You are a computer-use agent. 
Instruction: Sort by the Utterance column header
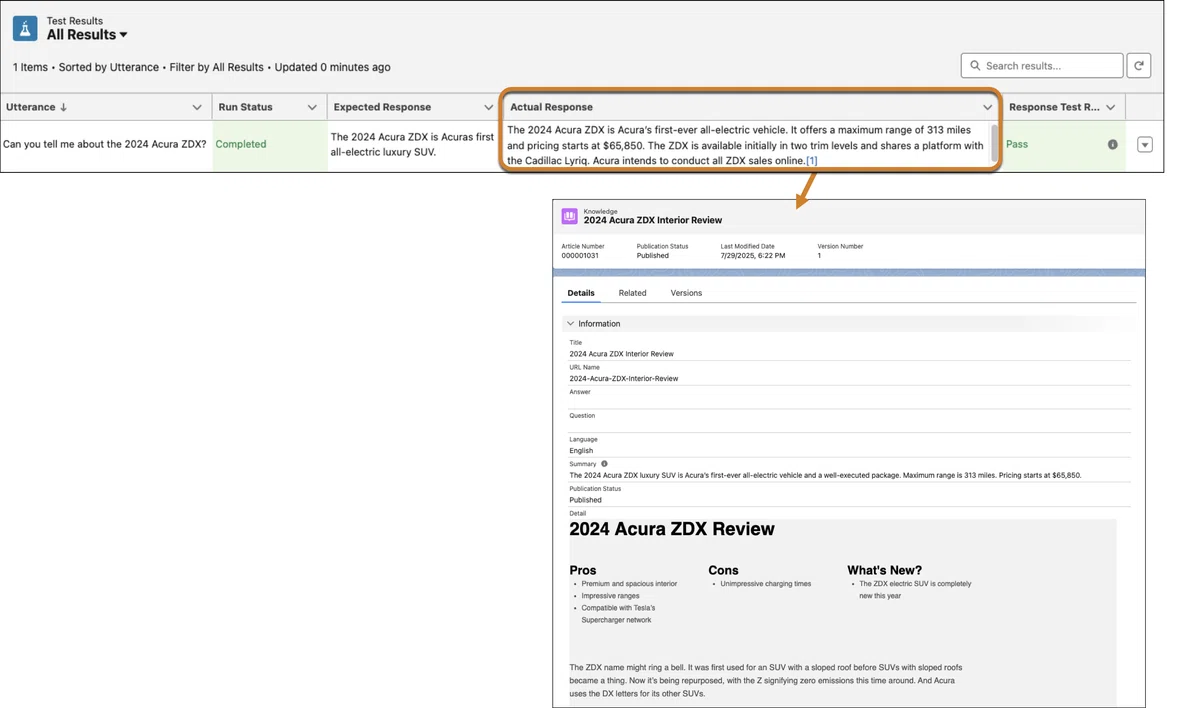click(37, 107)
